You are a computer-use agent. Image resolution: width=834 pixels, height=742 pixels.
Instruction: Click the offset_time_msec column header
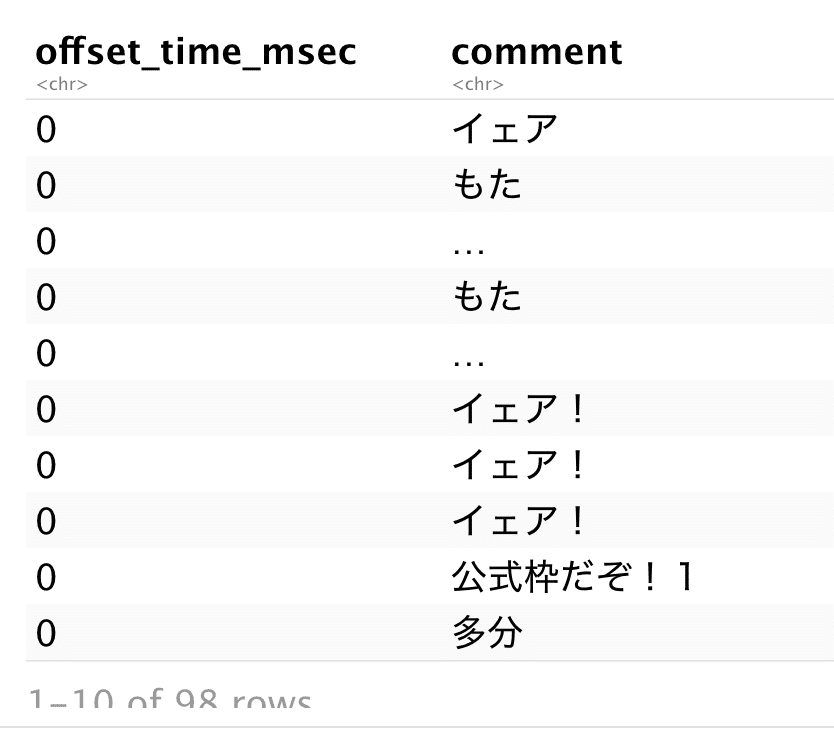click(x=196, y=52)
